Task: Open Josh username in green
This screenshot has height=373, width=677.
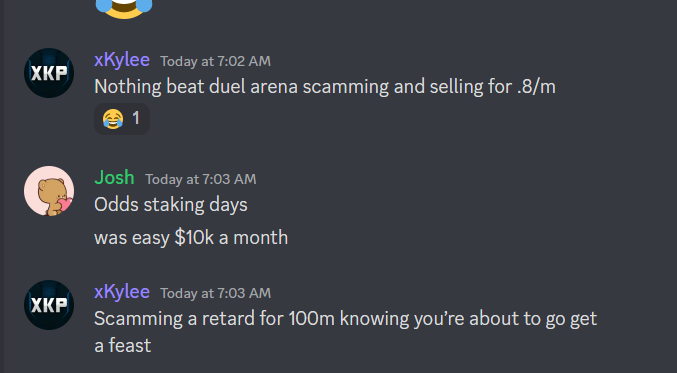Action: coord(114,178)
